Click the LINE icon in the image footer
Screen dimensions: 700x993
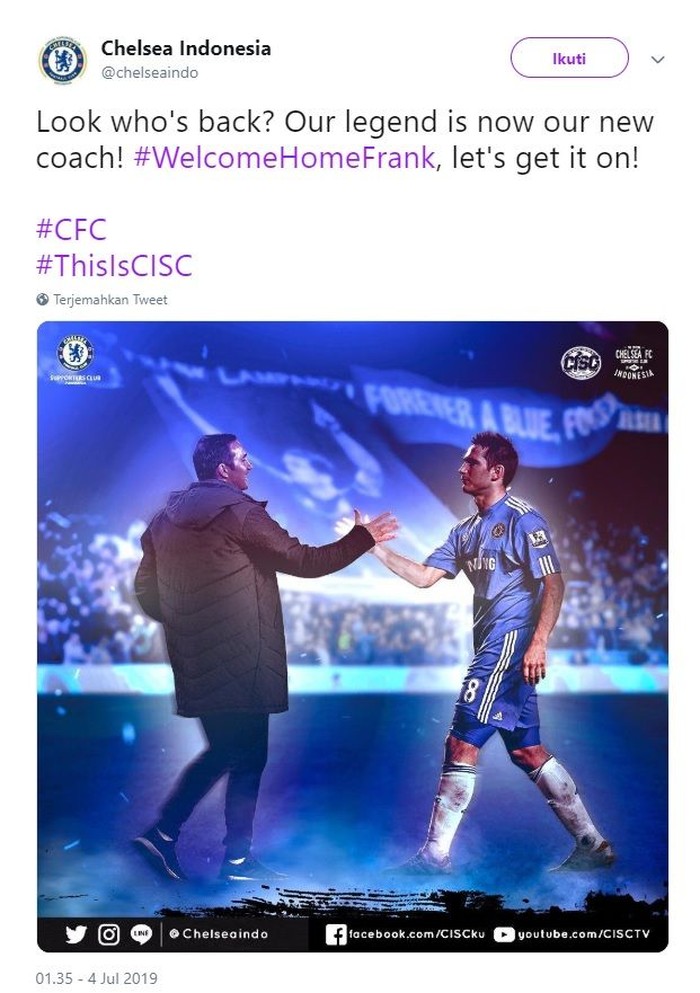(x=140, y=934)
